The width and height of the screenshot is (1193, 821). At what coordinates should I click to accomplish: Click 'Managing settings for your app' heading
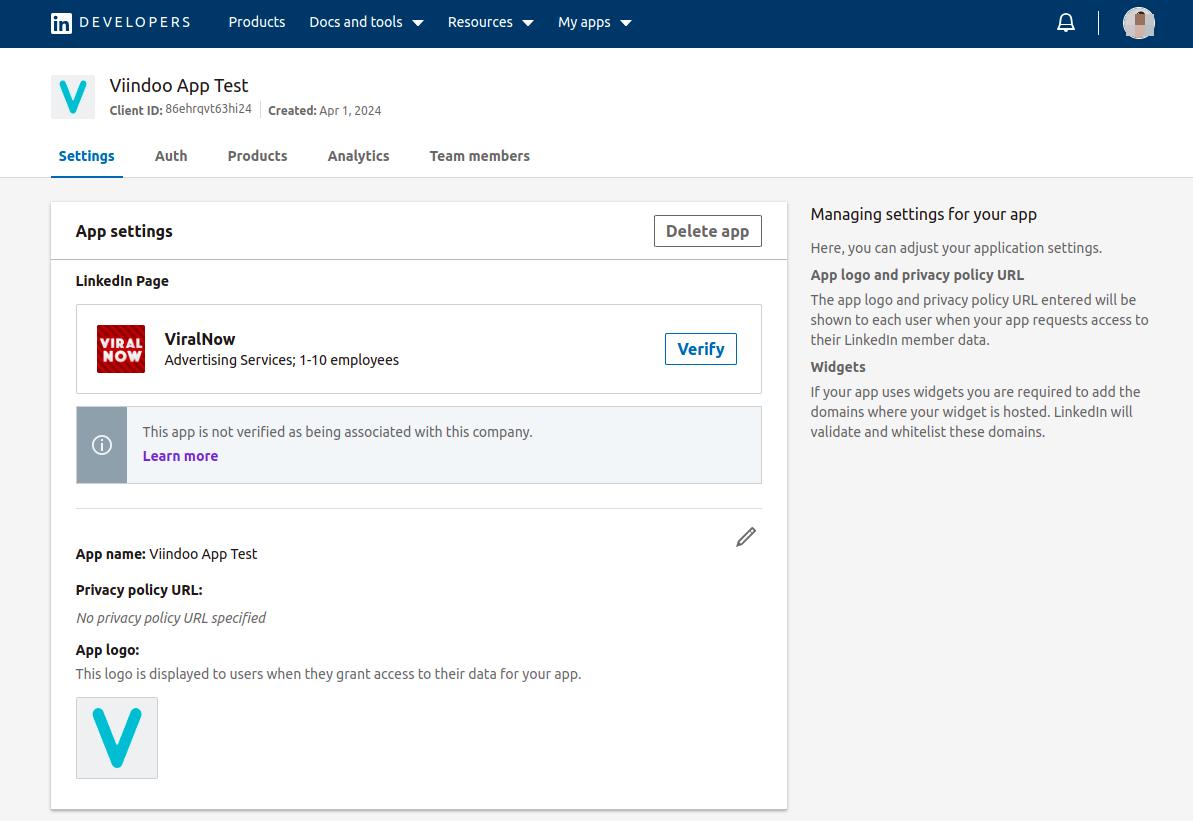tap(924, 215)
